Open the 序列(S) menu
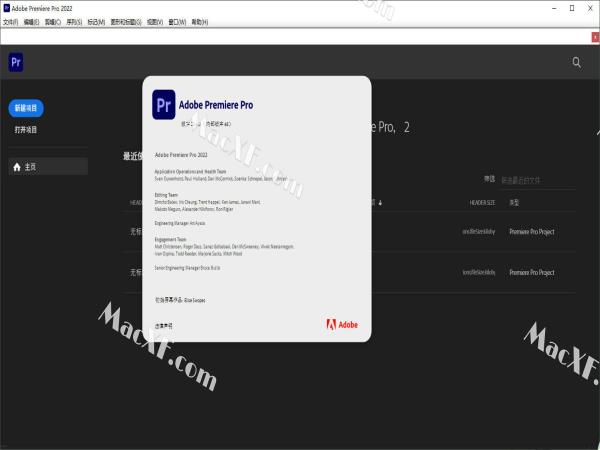Screen dimensions: 600x450 75,21
